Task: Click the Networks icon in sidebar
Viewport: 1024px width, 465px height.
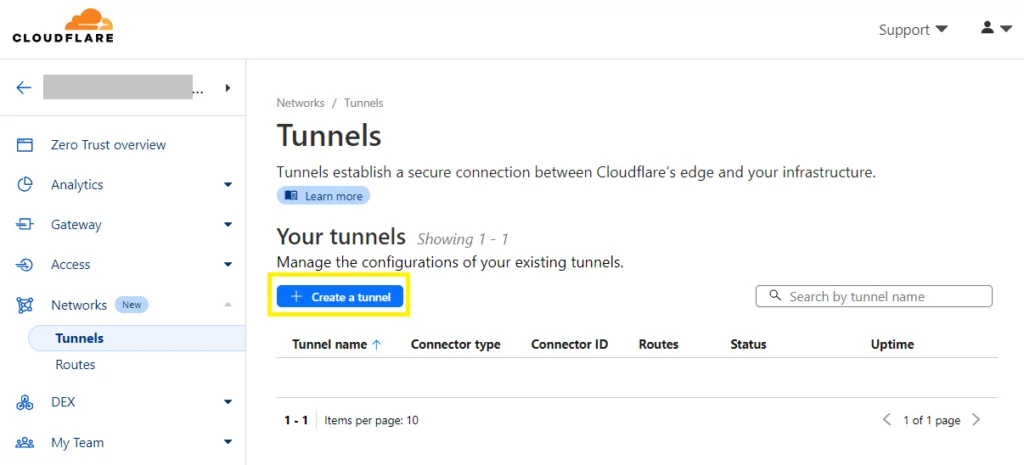Action: [x=25, y=305]
